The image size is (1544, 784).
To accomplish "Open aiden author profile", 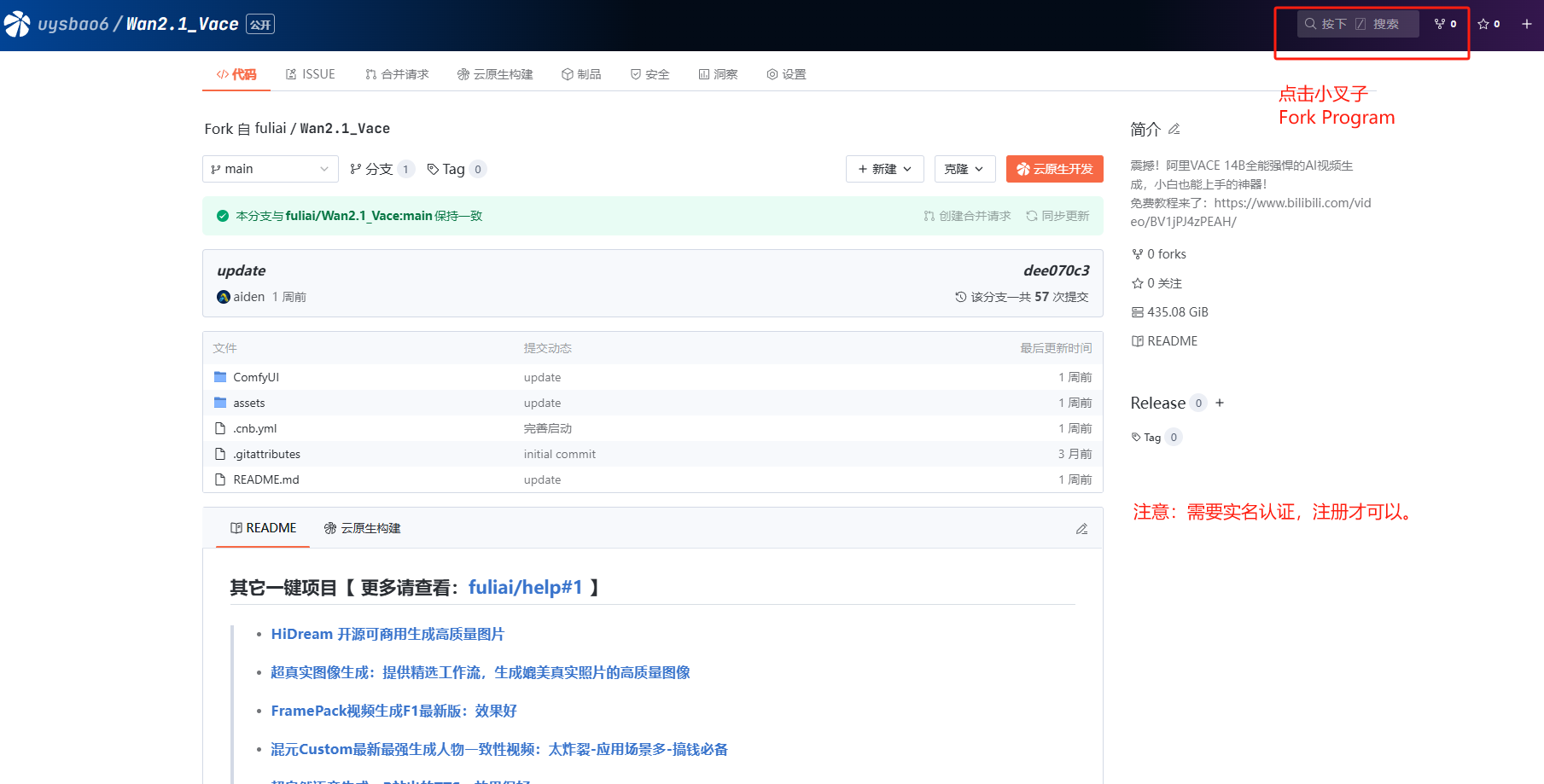I will coord(241,297).
